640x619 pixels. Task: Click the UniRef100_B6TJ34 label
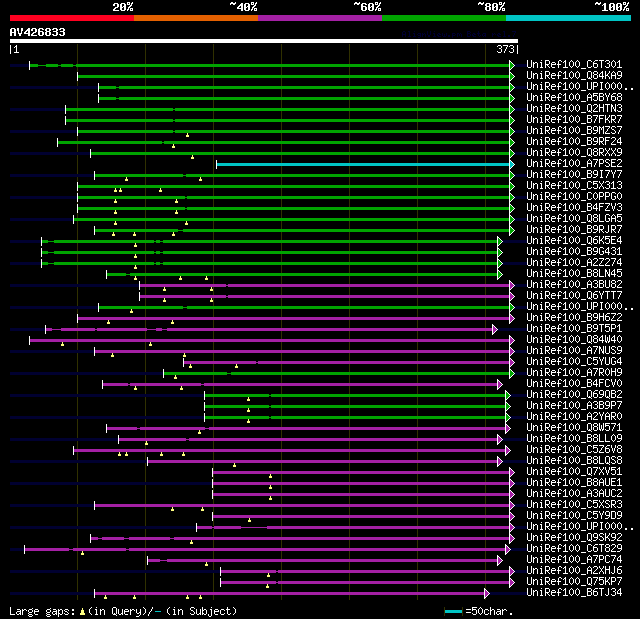tap(574, 593)
